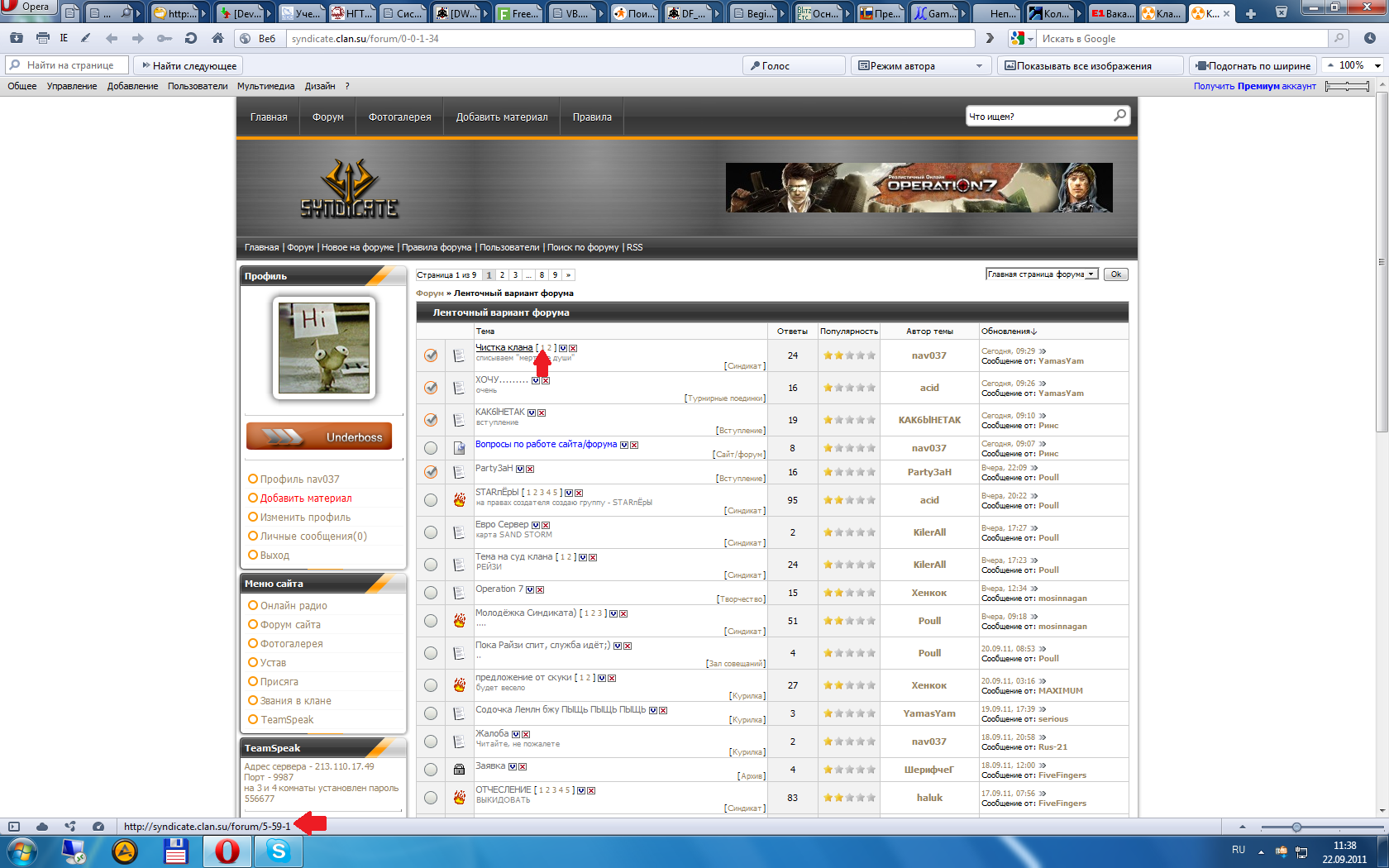1389x868 pixels.
Task: Select the checkbox of the Евро Сервер topic
Action: 430,532
